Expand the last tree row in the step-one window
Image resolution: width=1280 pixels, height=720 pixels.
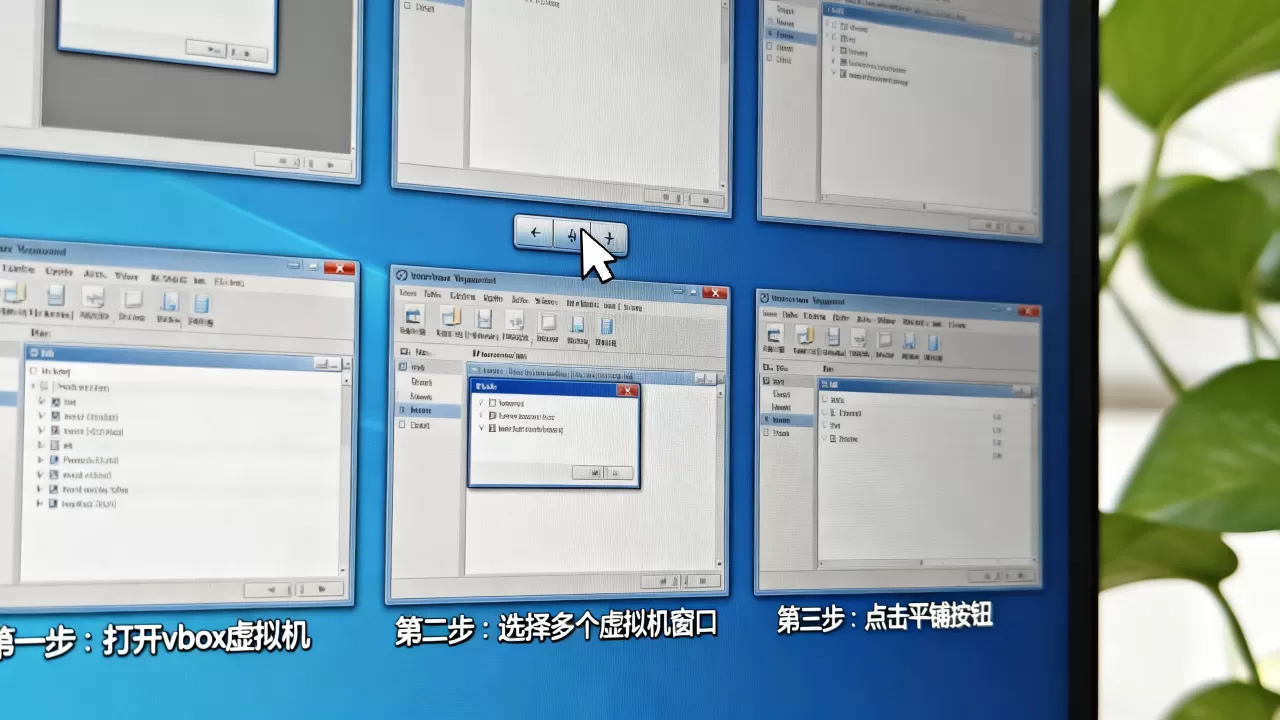click(39, 504)
